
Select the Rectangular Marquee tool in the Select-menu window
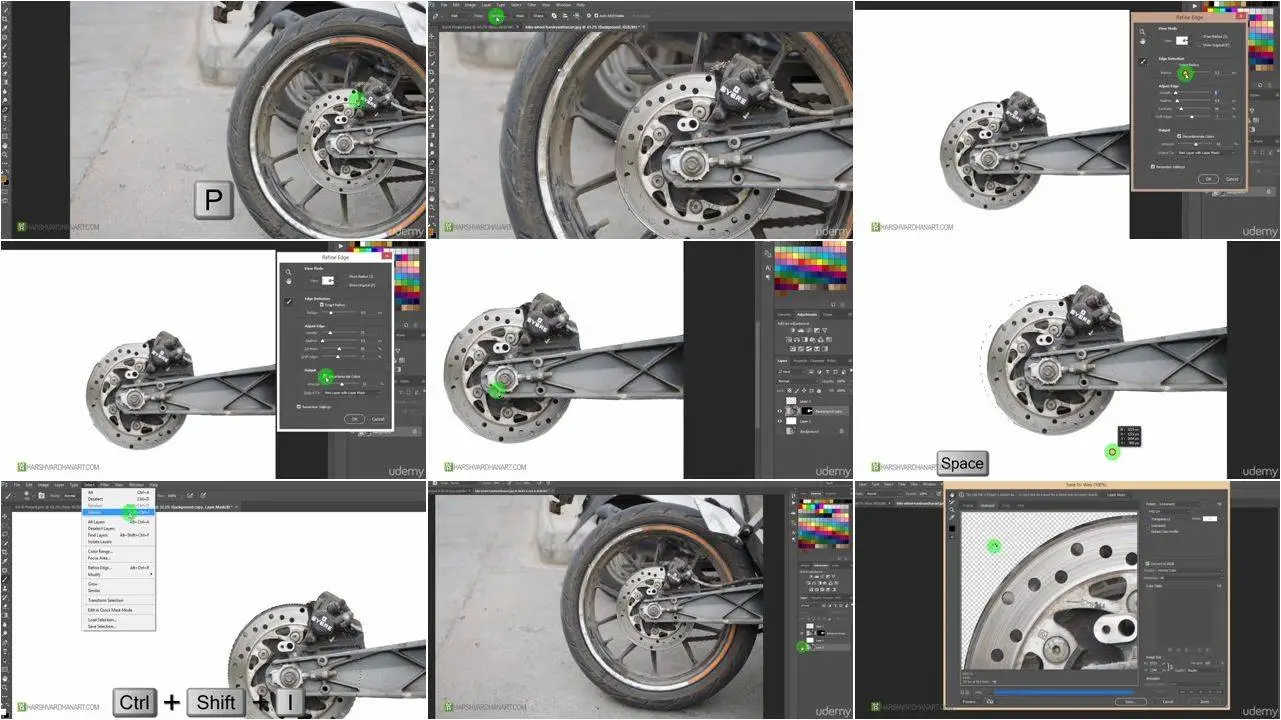tap(5, 524)
